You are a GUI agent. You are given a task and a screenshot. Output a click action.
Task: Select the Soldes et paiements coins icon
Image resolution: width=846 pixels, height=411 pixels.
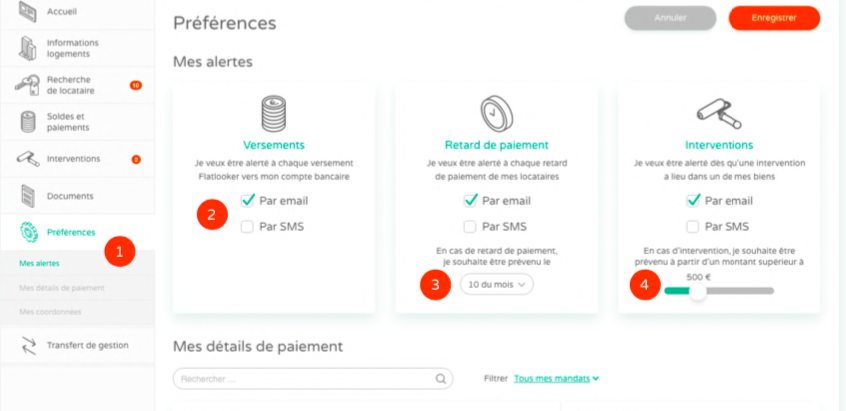coord(28,122)
